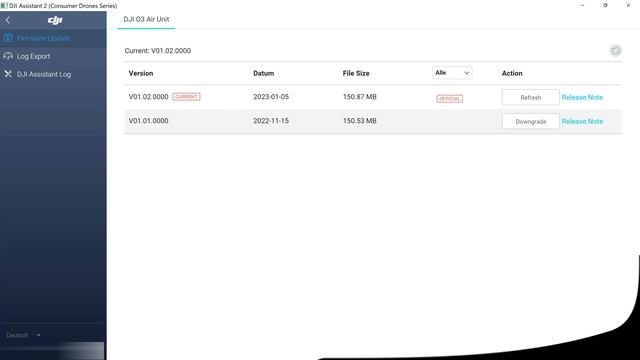Screen dimensions: 640x360
Task: Click date 2023-01-05
Action: 271,97
